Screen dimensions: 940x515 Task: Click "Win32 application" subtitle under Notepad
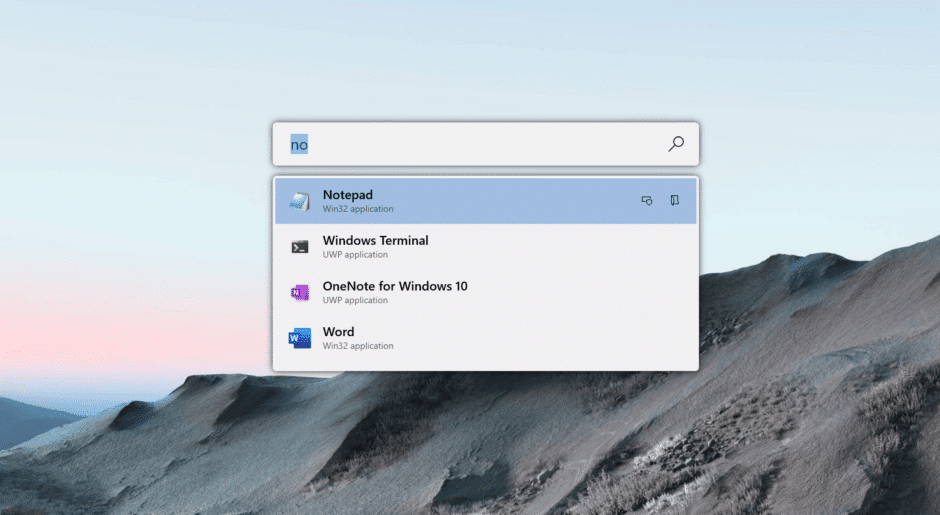click(358, 209)
